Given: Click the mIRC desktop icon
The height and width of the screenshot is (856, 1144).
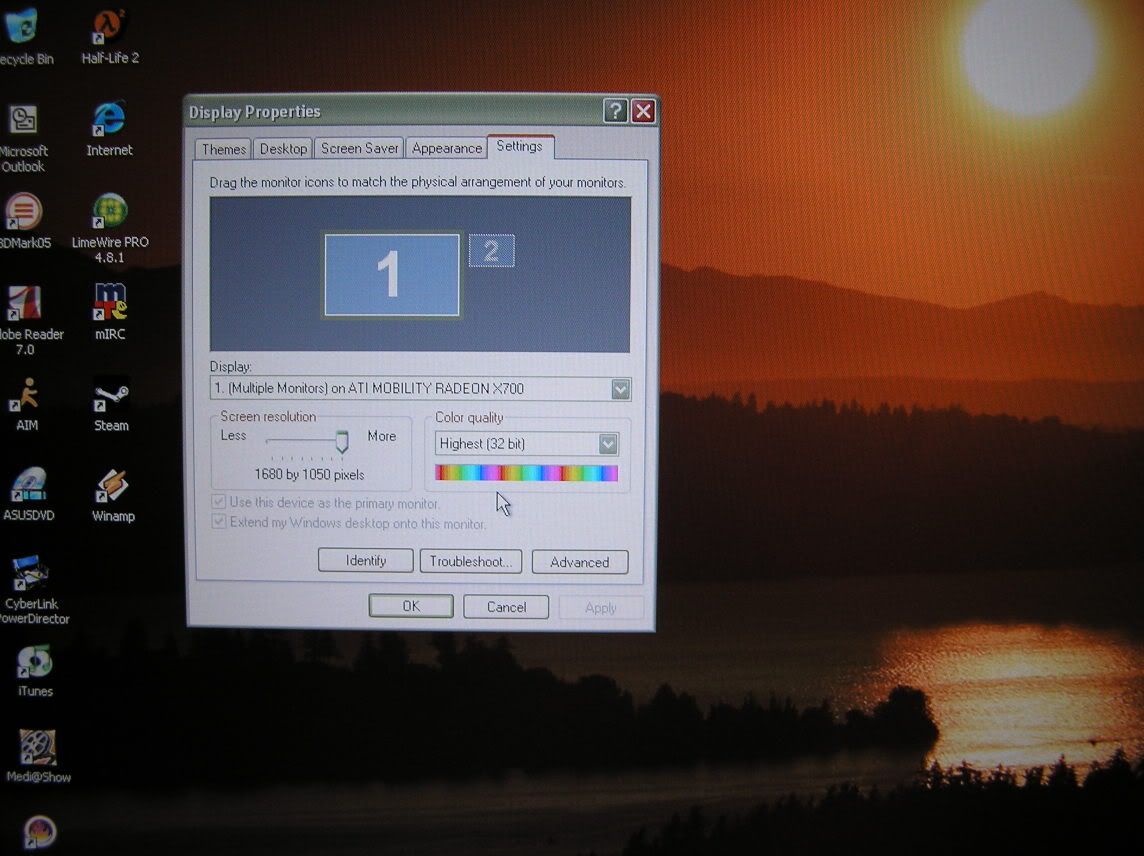Looking at the screenshot, I should [110, 304].
